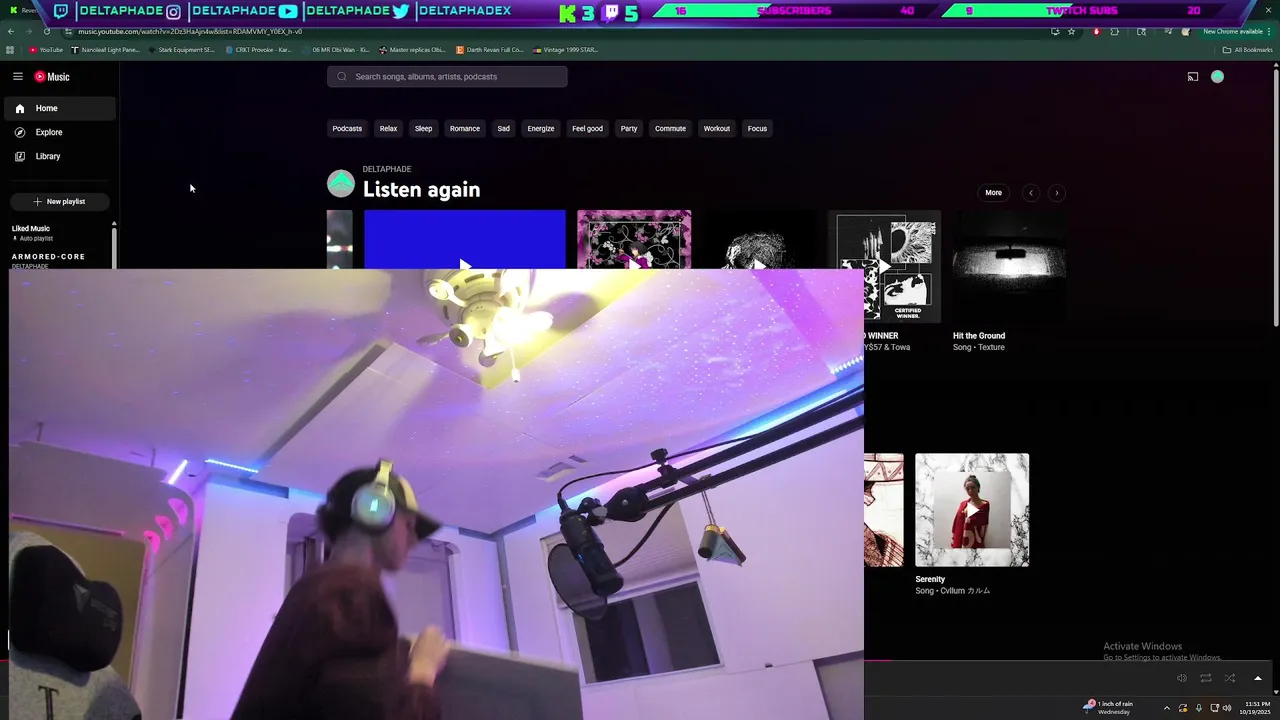The image size is (1280, 720).
Task: Open Chrome apps grid icon
Action: 10,49
